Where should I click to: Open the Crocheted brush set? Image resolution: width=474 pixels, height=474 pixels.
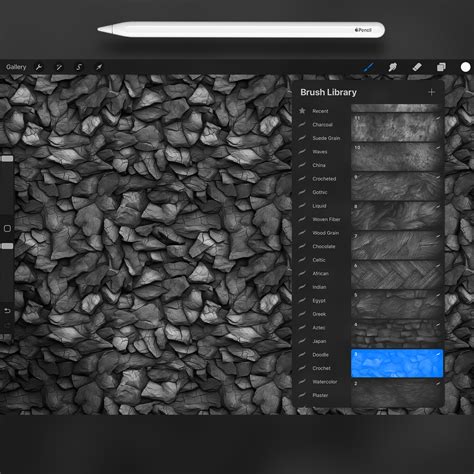click(x=324, y=179)
